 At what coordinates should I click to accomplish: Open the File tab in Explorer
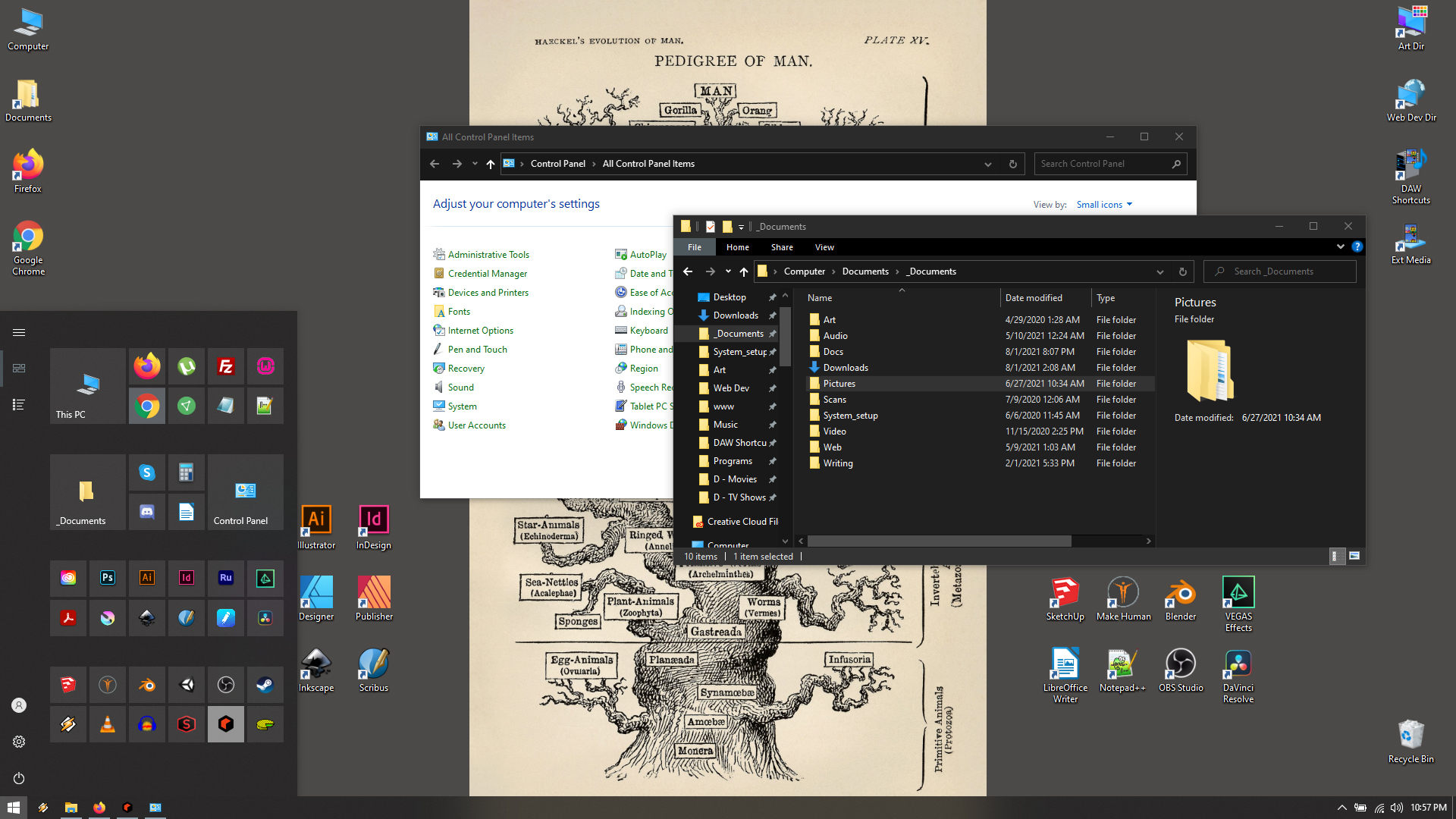pyautogui.click(x=695, y=247)
